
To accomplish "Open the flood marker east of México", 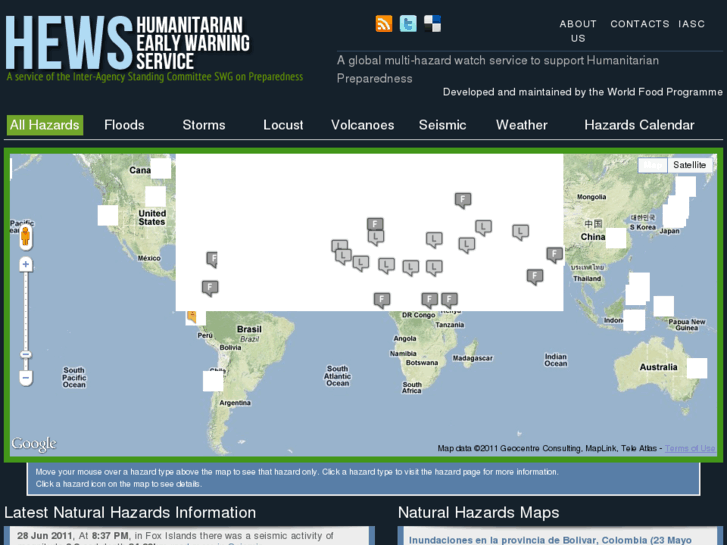I will [x=212, y=260].
